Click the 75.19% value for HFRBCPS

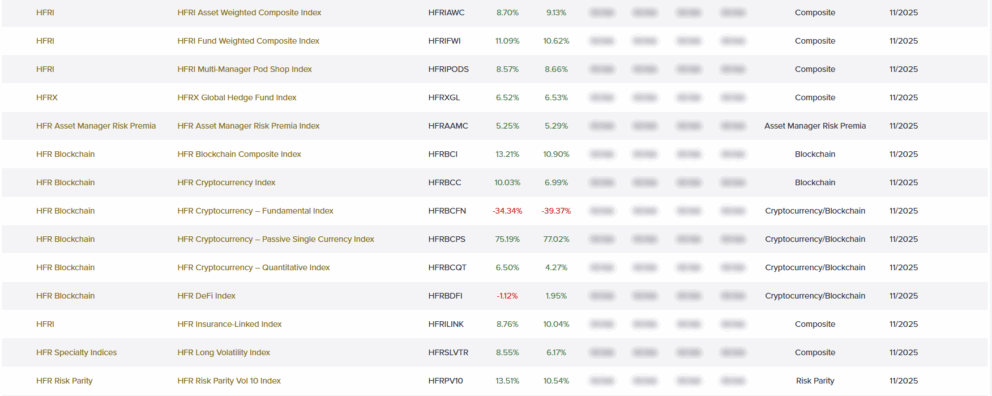[507, 239]
